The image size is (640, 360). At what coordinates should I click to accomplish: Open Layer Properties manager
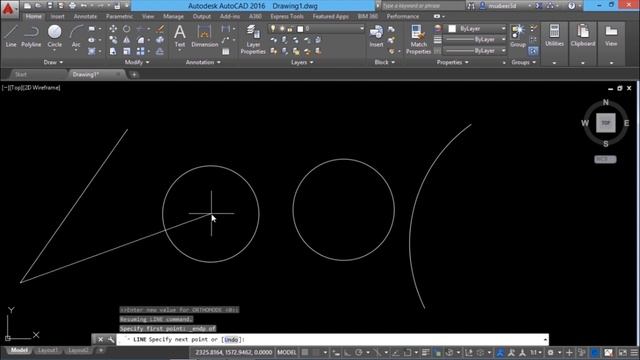[x=253, y=39]
